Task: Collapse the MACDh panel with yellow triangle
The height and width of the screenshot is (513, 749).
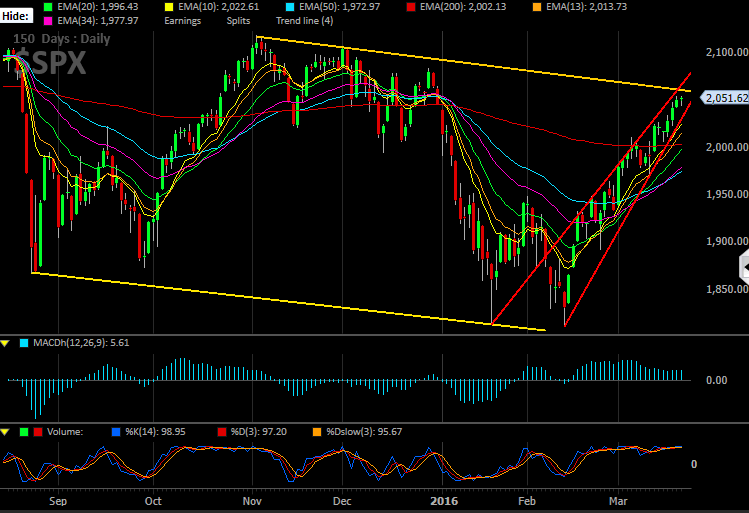Action: 5,343
